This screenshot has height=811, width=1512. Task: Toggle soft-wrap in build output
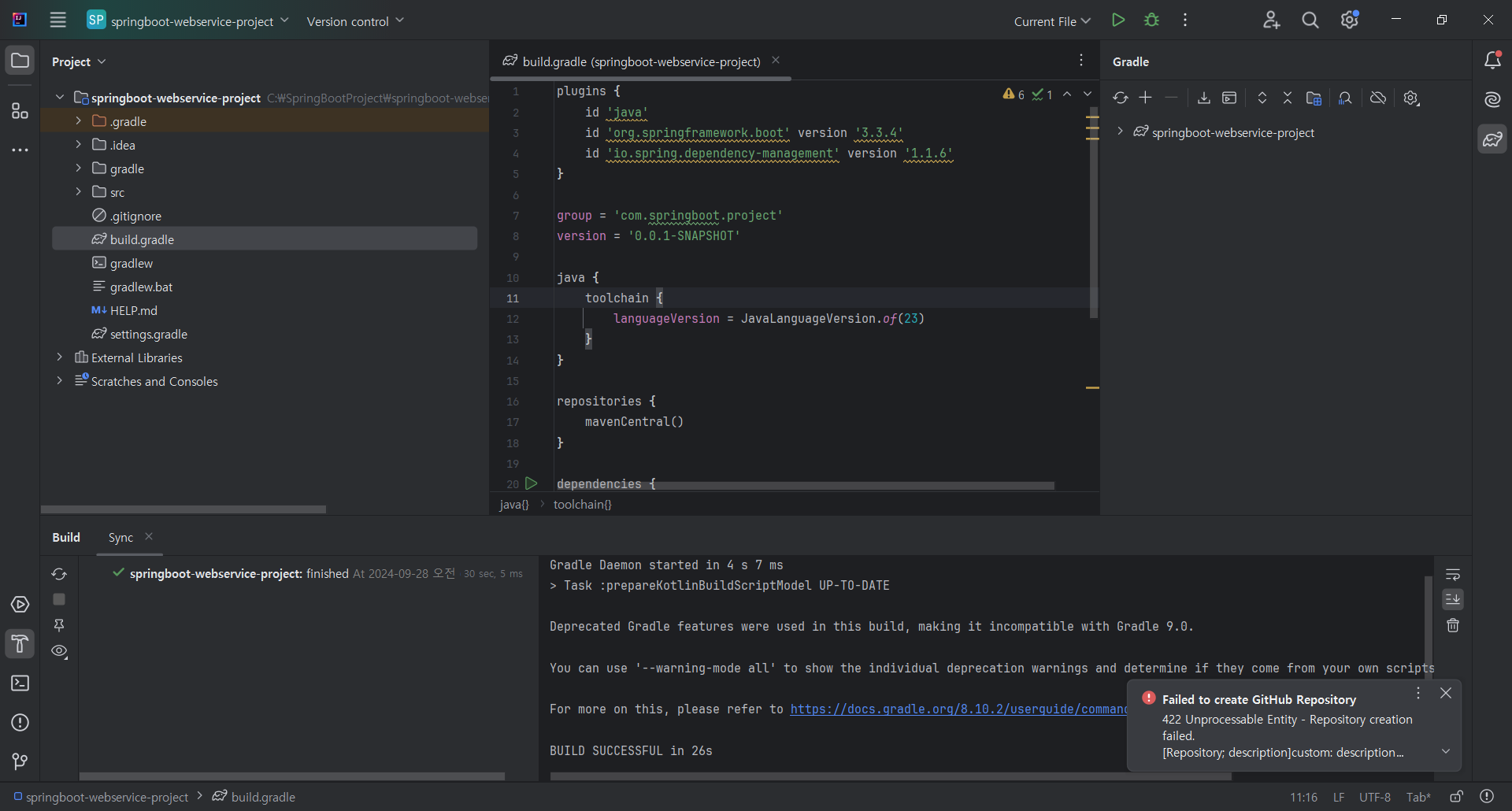(1453, 574)
